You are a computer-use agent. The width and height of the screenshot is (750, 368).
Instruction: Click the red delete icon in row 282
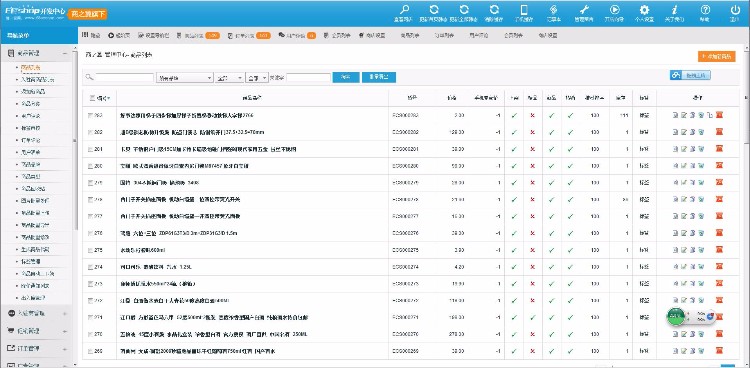tap(719, 132)
